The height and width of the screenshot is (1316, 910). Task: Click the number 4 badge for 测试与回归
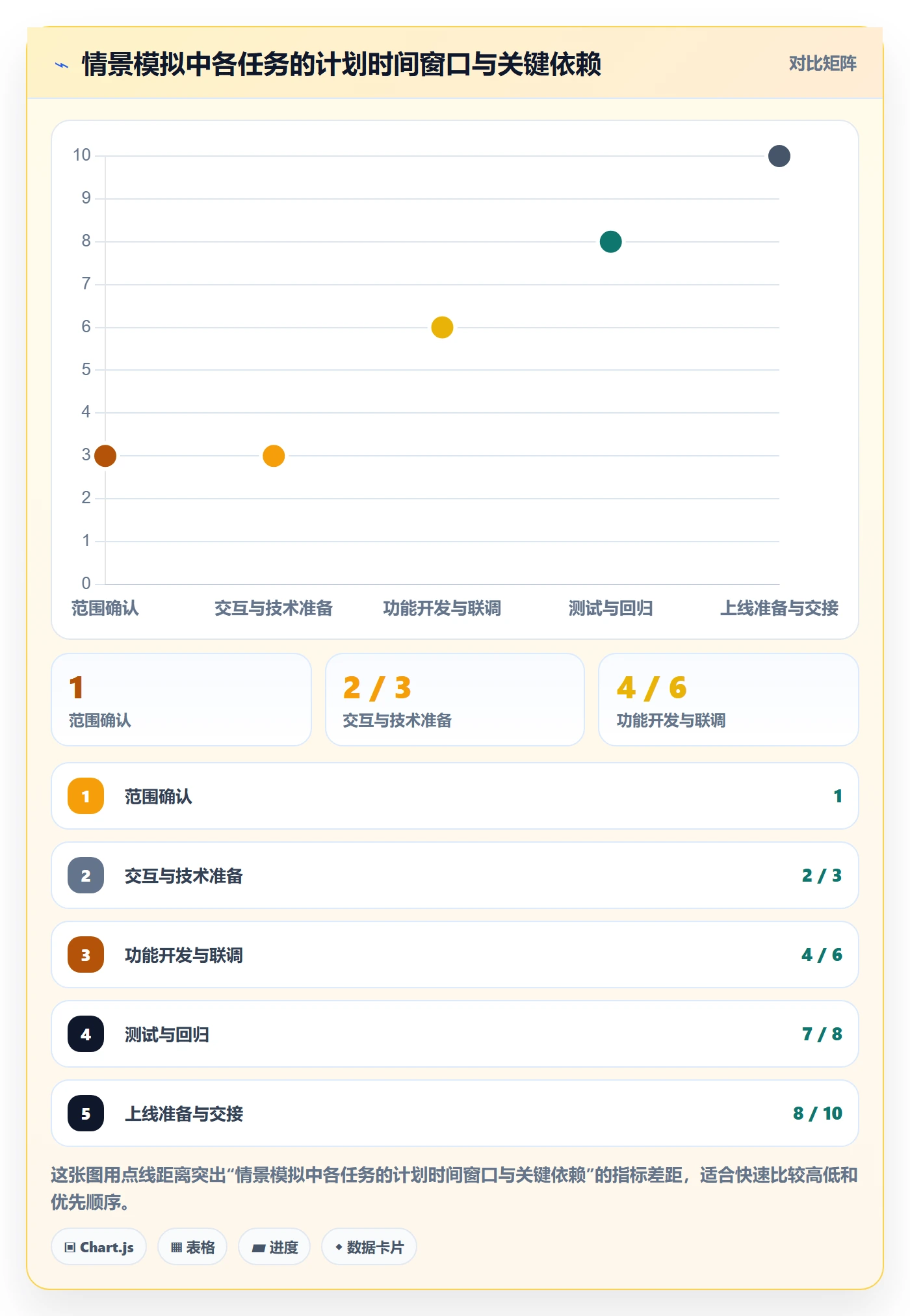[86, 1034]
